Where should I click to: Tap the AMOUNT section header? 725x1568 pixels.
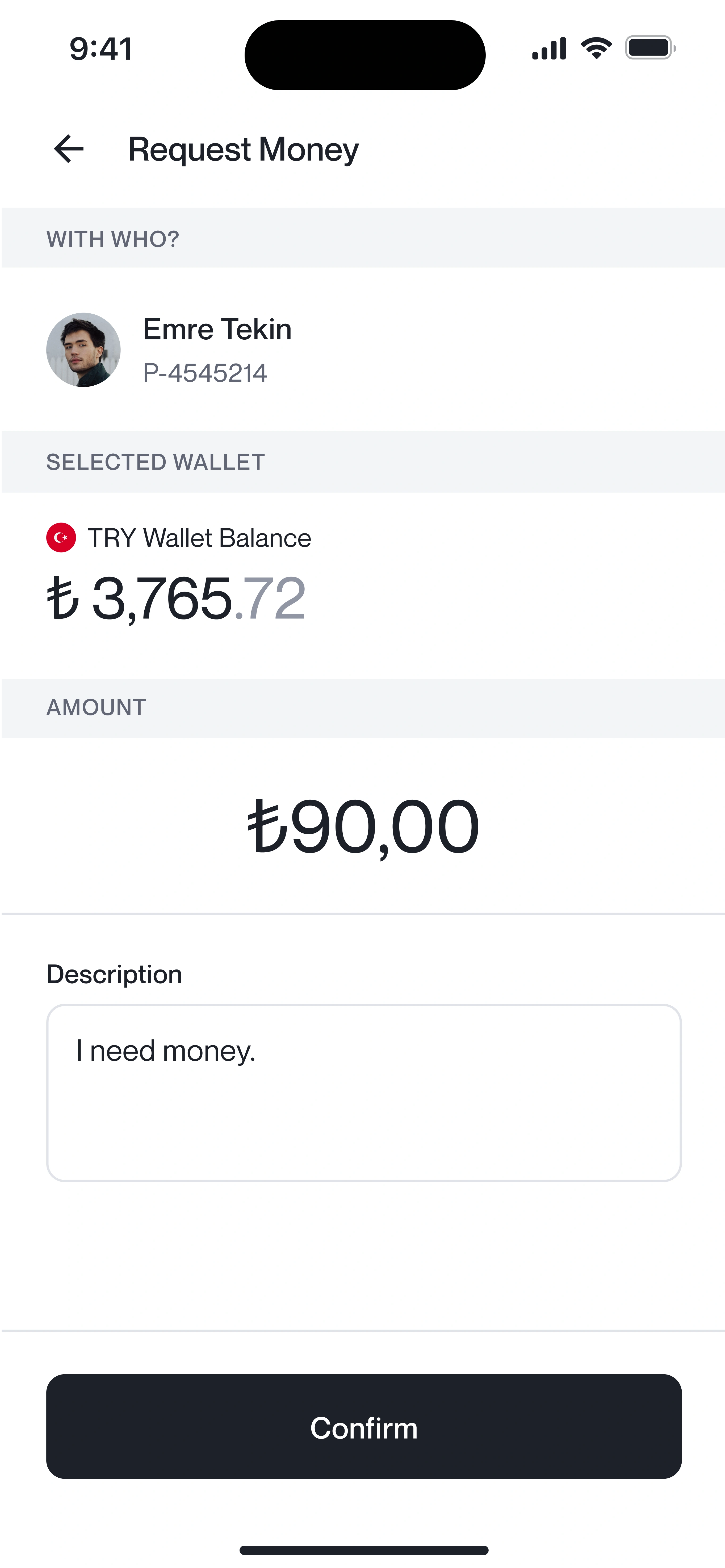coord(96,707)
